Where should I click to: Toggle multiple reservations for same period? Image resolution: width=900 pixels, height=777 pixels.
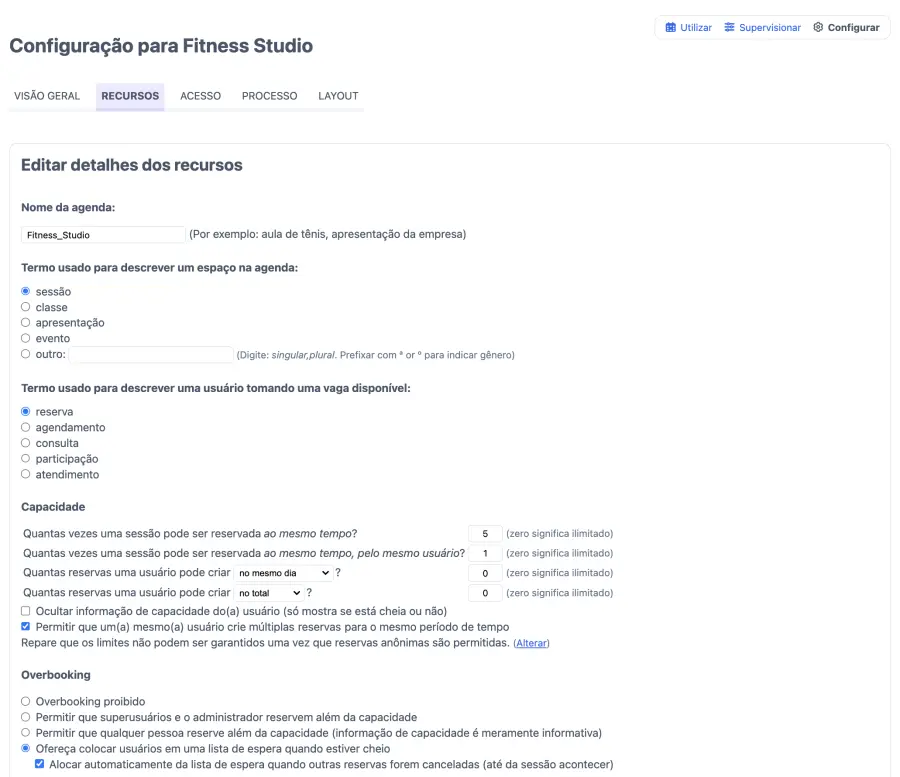point(26,627)
